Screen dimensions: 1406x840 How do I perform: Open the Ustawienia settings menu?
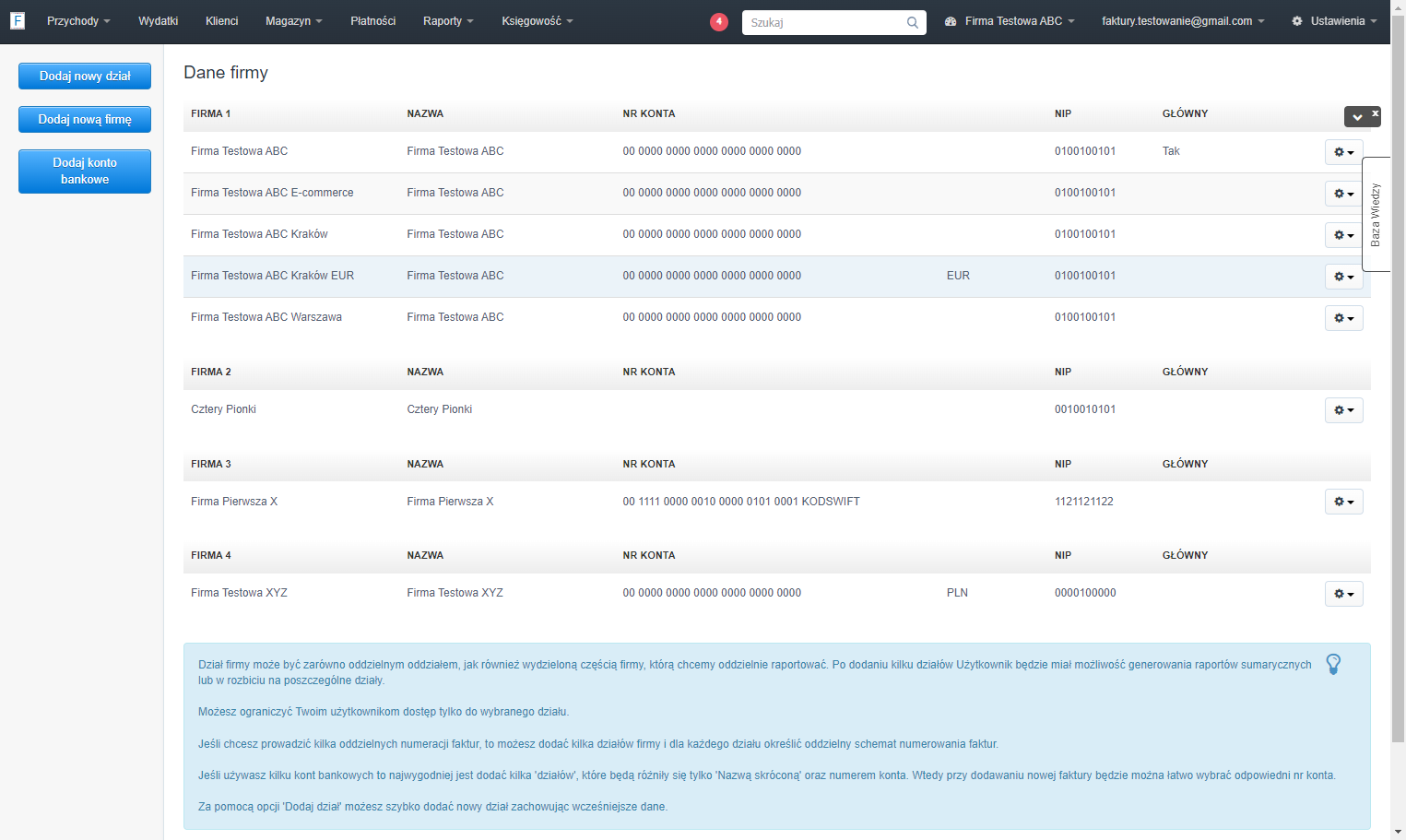1334,21
